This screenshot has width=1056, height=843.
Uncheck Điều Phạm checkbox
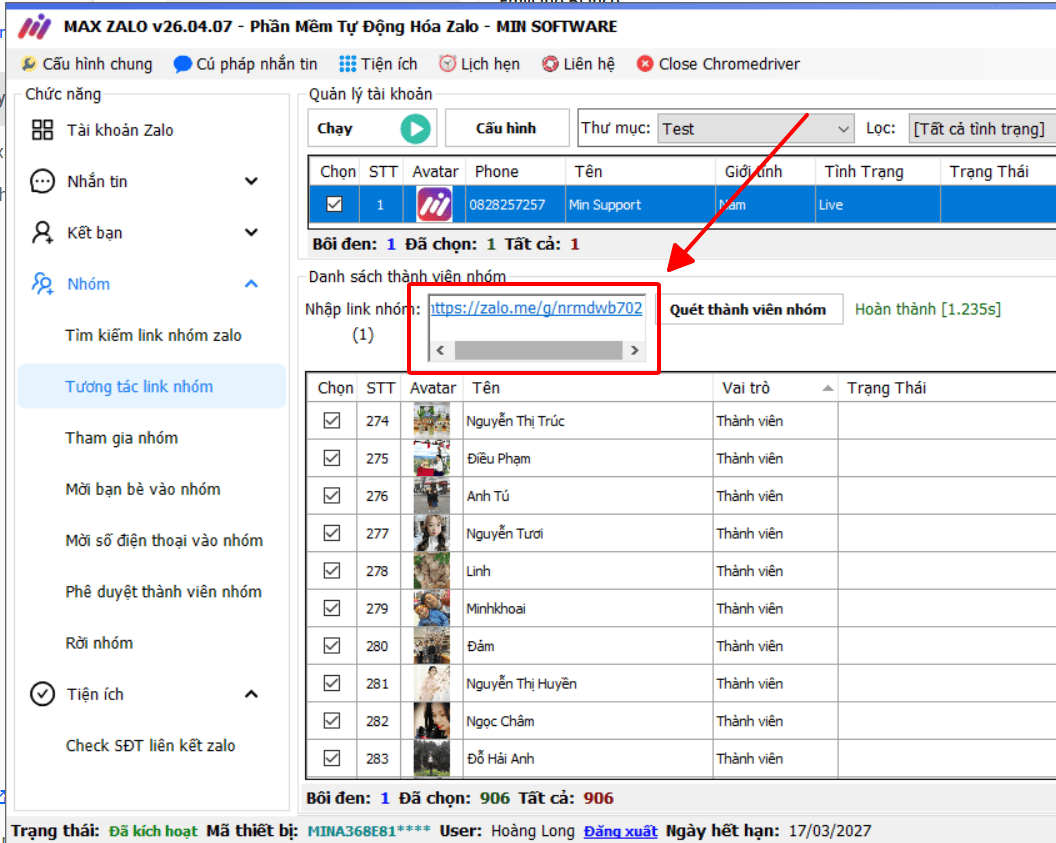331,458
